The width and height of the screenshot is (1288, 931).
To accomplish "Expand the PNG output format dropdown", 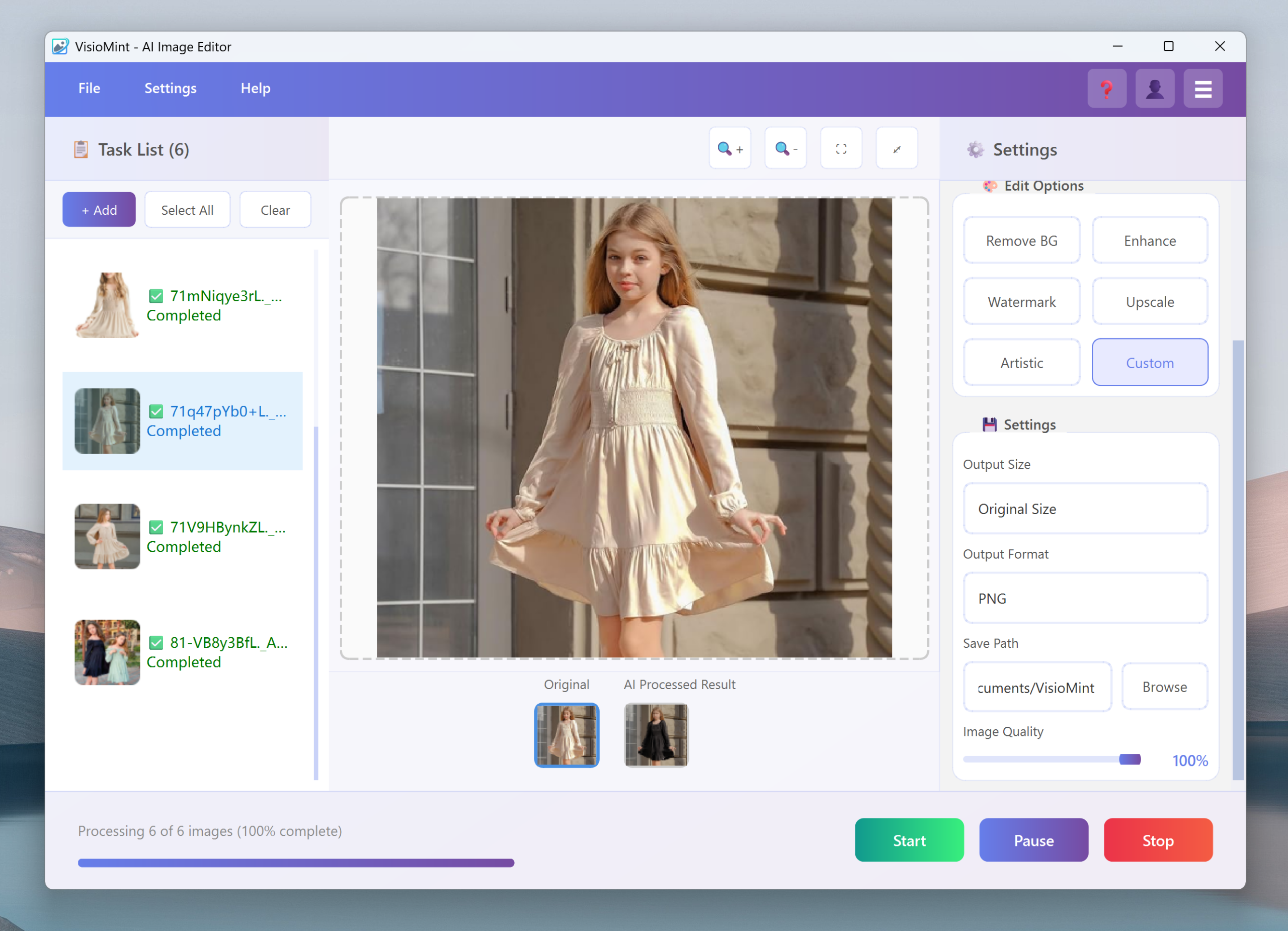I will coord(1085,599).
